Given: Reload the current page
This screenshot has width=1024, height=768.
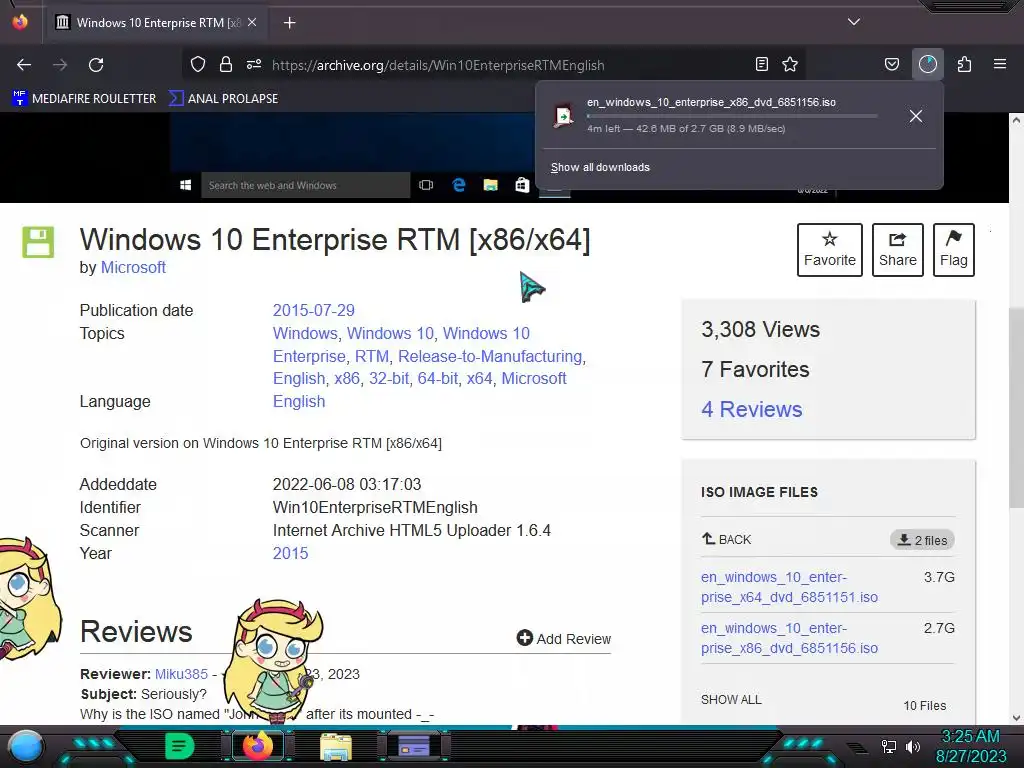Looking at the screenshot, I should coord(96,65).
